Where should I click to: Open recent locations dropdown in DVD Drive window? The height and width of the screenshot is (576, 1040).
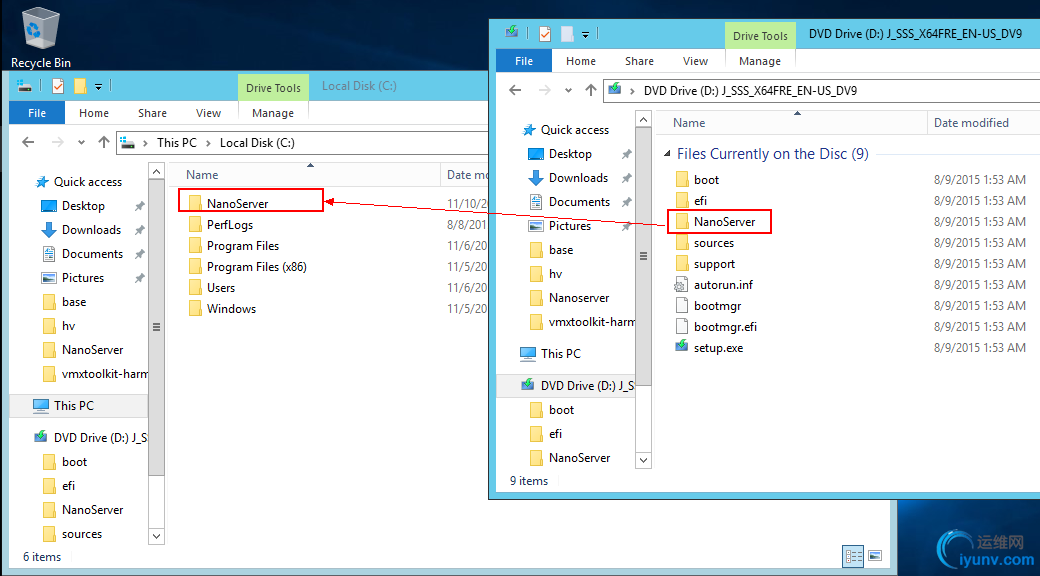pyautogui.click(x=568, y=91)
